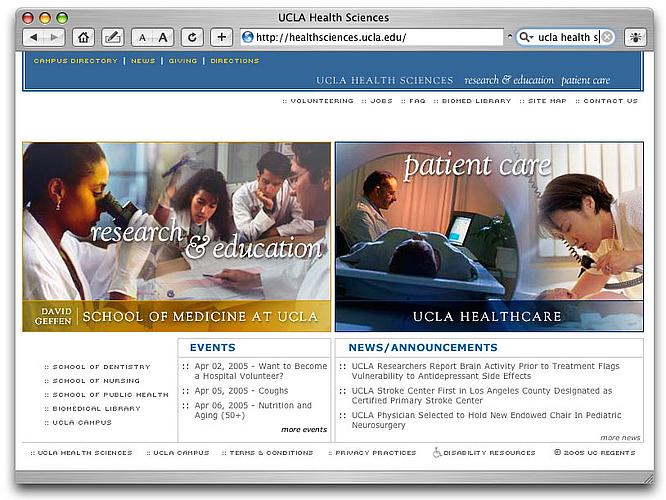The height and width of the screenshot is (500, 666).
Task: Click the globe icon in address bar
Action: [248, 37]
